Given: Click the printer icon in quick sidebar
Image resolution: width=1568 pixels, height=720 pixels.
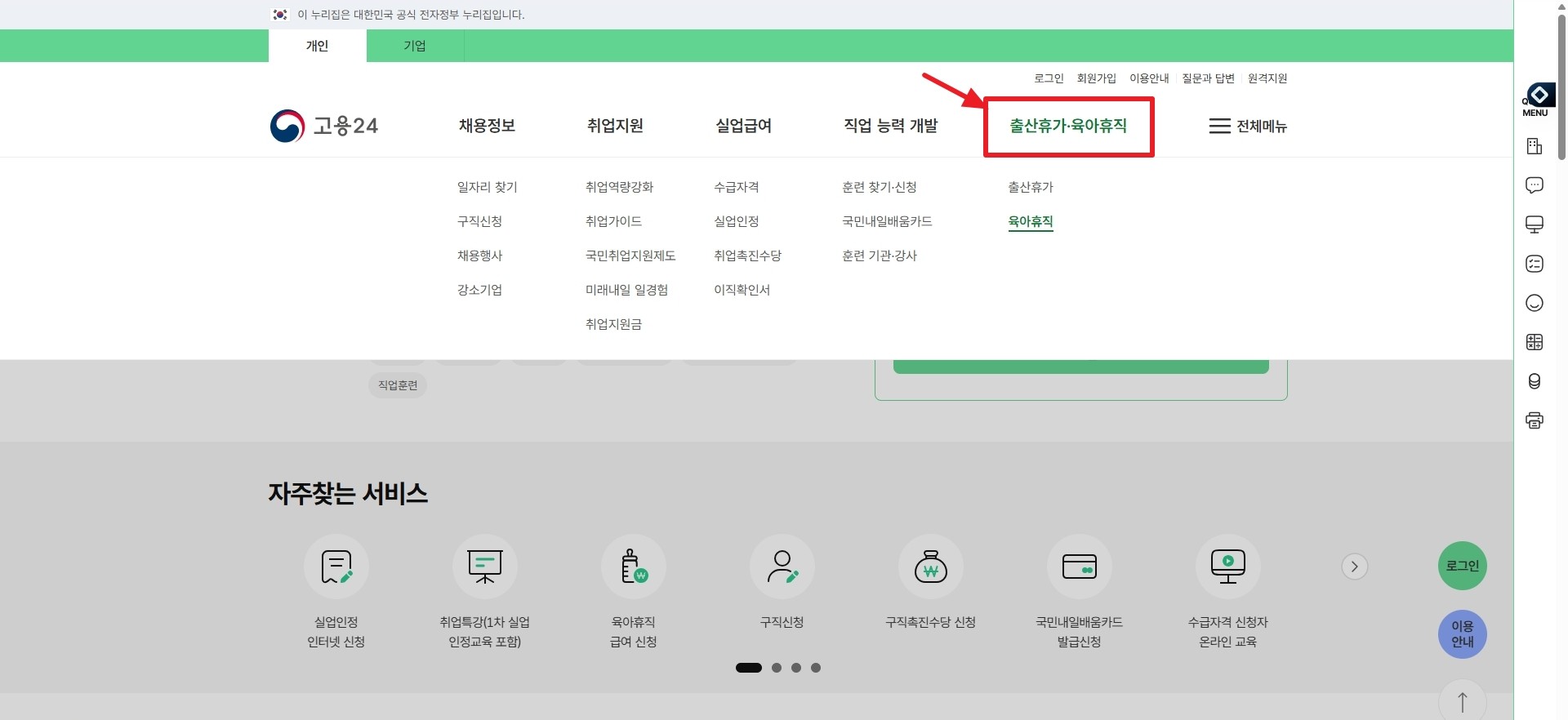Looking at the screenshot, I should [1535, 420].
